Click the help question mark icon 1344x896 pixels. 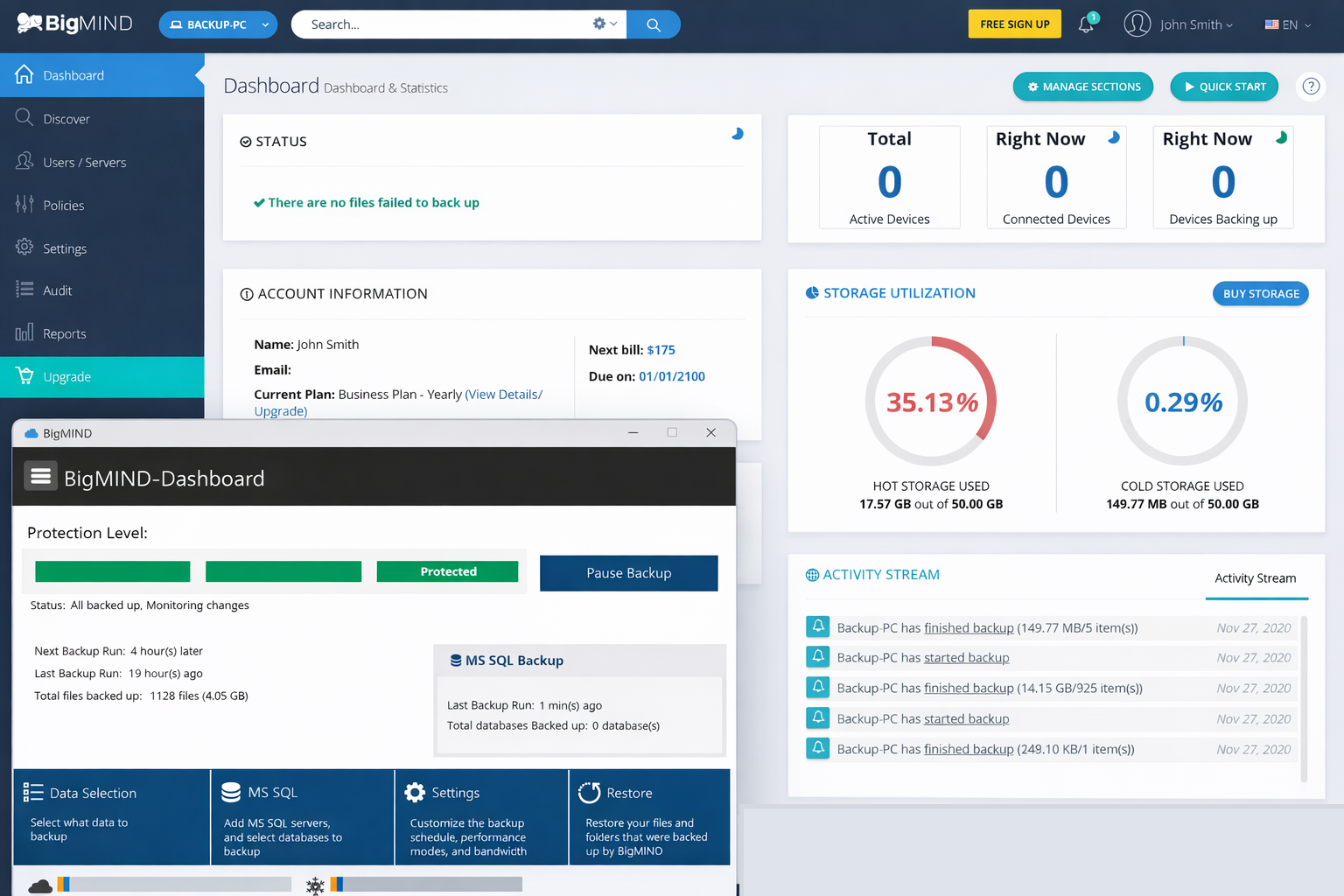click(x=1310, y=86)
